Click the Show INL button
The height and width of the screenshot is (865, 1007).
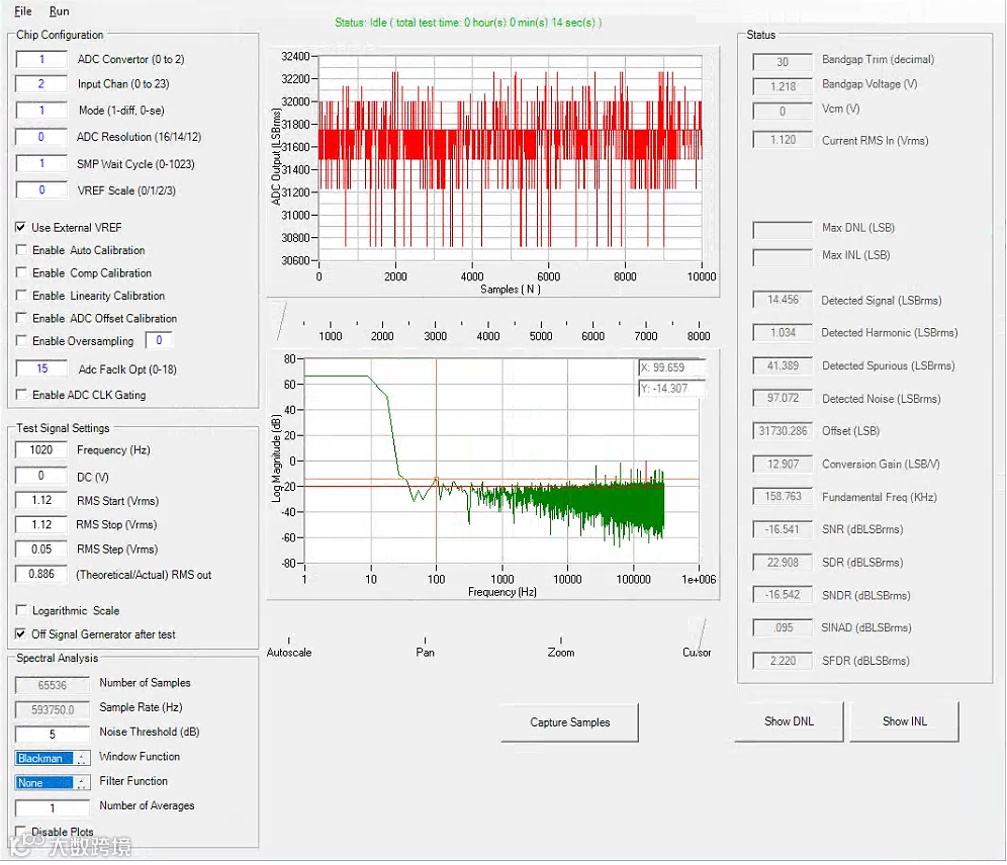pyautogui.click(x=904, y=721)
